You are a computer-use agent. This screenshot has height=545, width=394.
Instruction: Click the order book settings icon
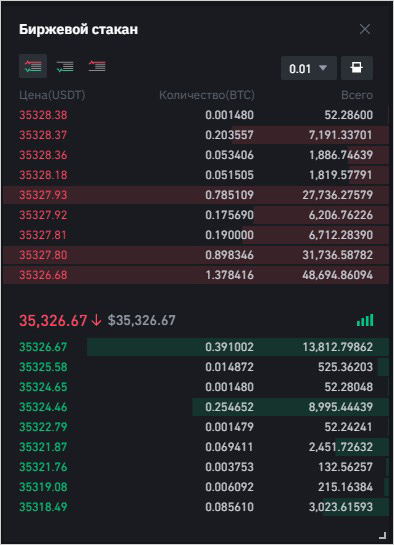(x=357, y=68)
